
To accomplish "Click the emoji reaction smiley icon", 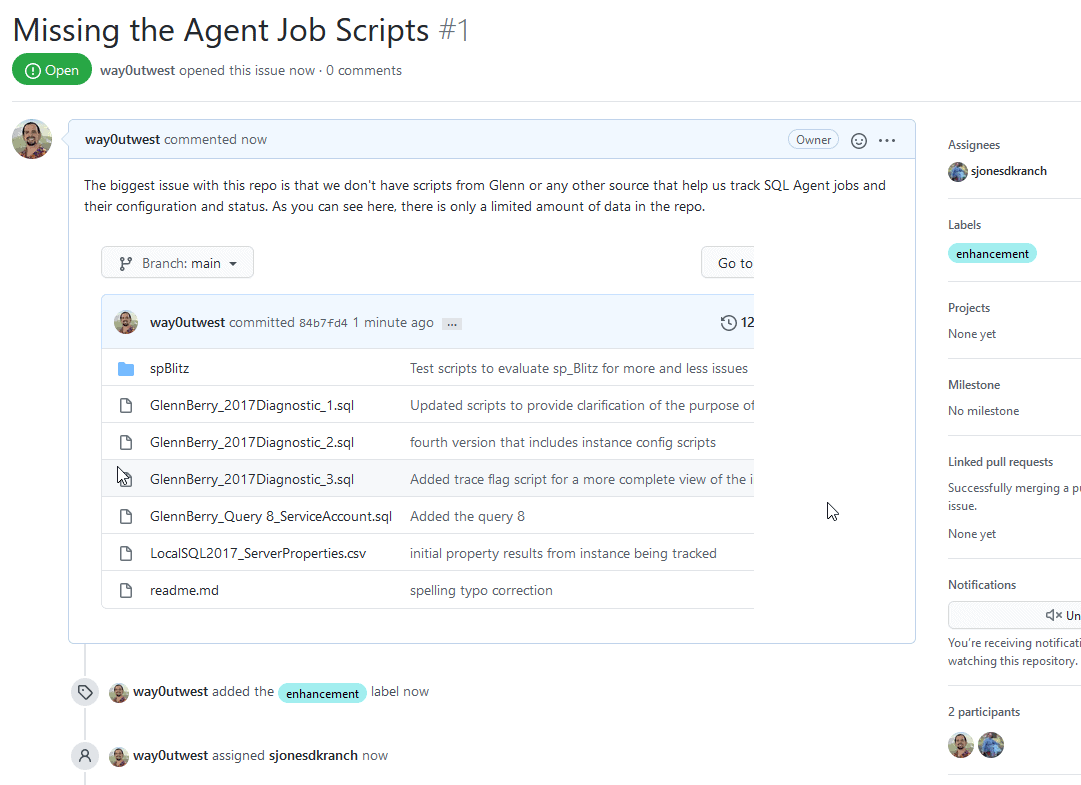I will tap(858, 140).
